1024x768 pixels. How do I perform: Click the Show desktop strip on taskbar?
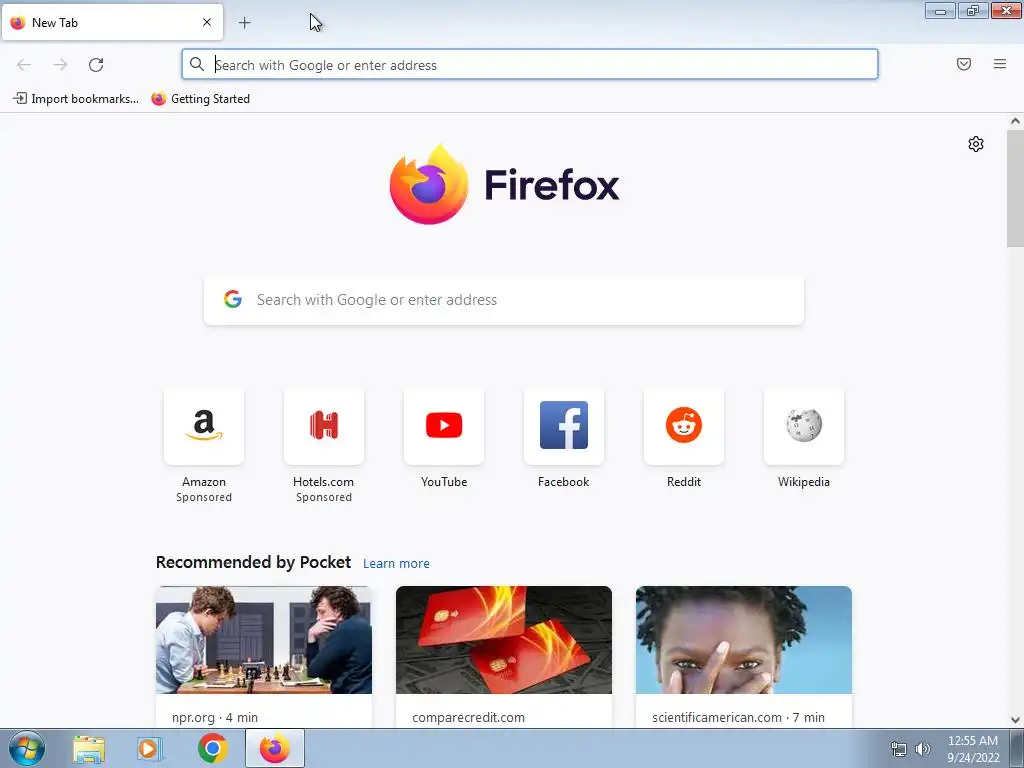tap(1017, 749)
